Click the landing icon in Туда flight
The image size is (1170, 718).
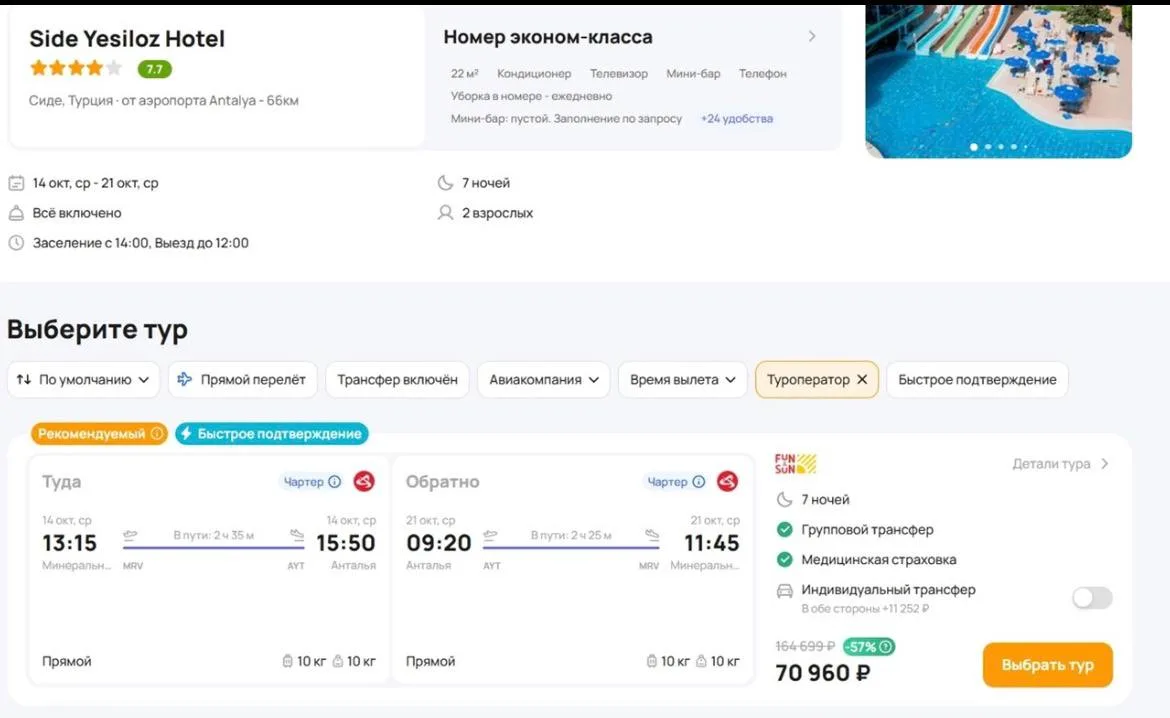point(297,534)
